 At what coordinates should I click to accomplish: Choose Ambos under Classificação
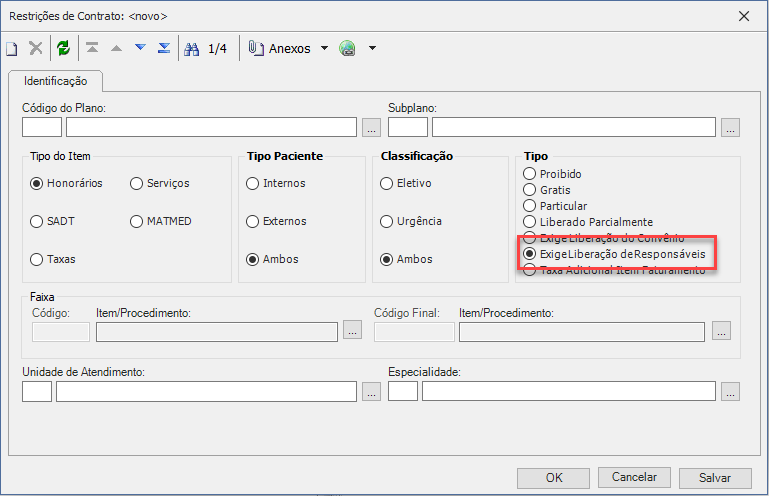(406, 259)
